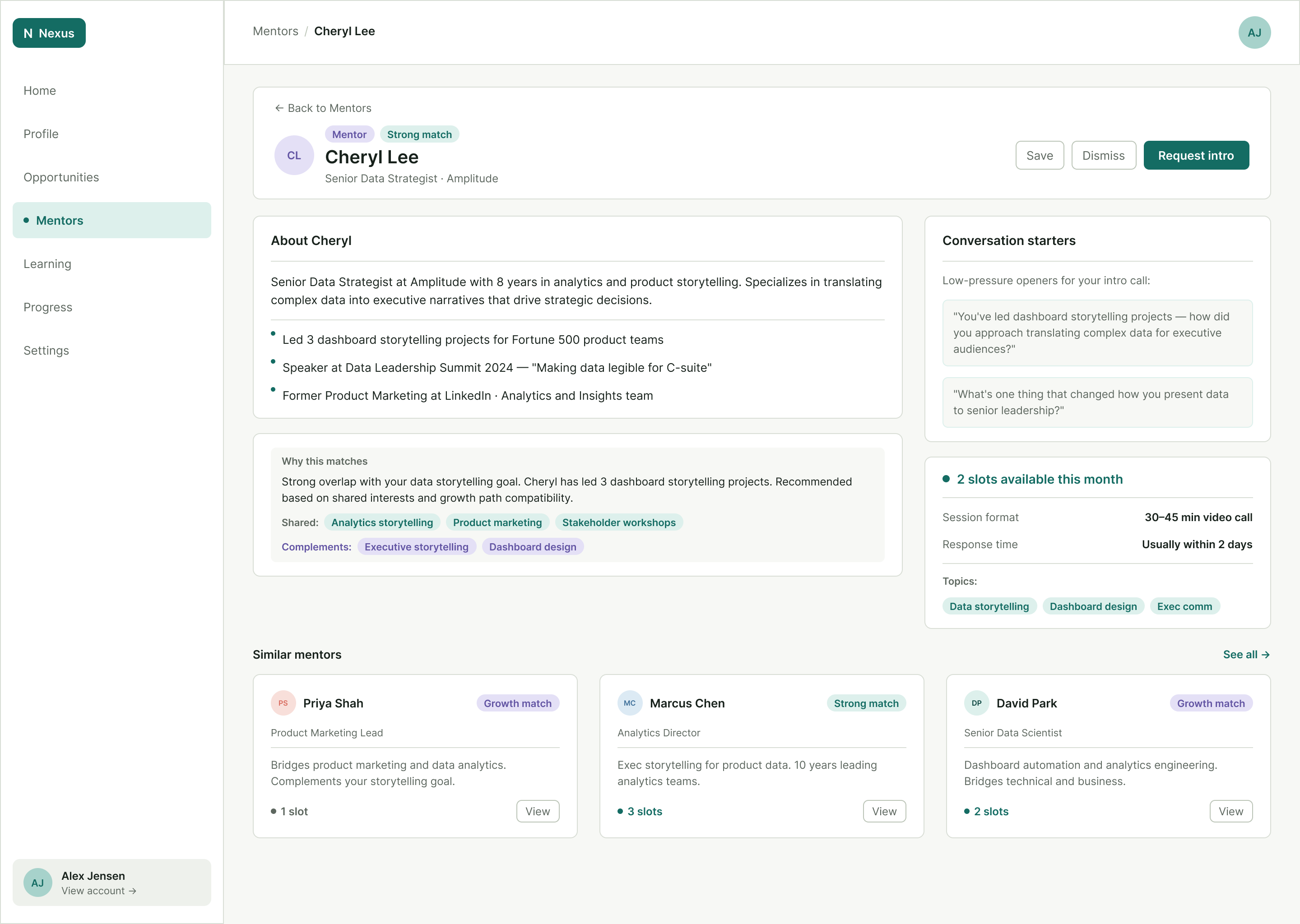
Task: Select Mentors in sidebar
Action: (111, 220)
